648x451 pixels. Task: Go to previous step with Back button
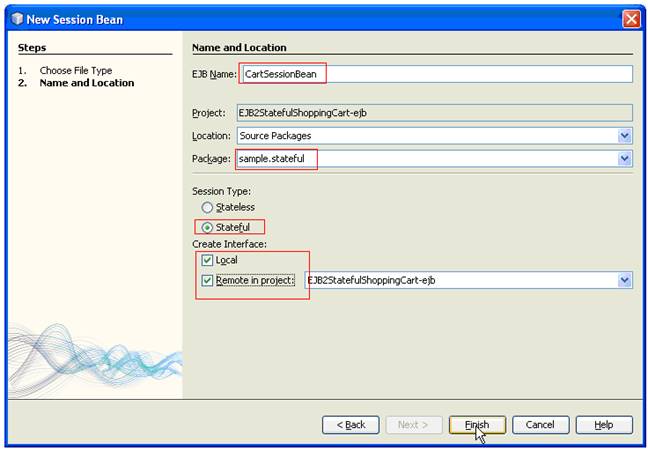(x=350, y=425)
